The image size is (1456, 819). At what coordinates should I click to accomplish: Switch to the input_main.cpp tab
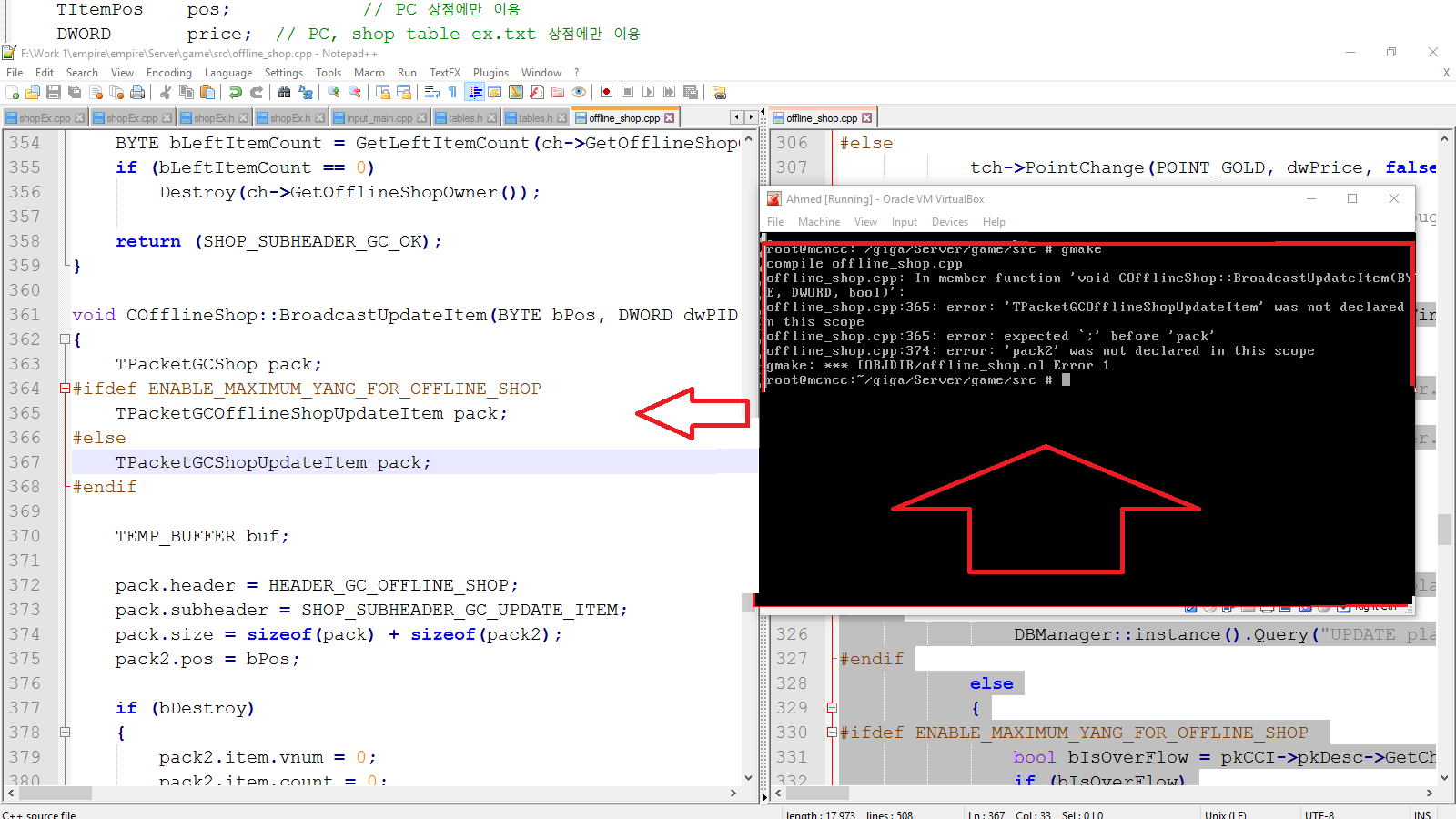pyautogui.click(x=379, y=118)
